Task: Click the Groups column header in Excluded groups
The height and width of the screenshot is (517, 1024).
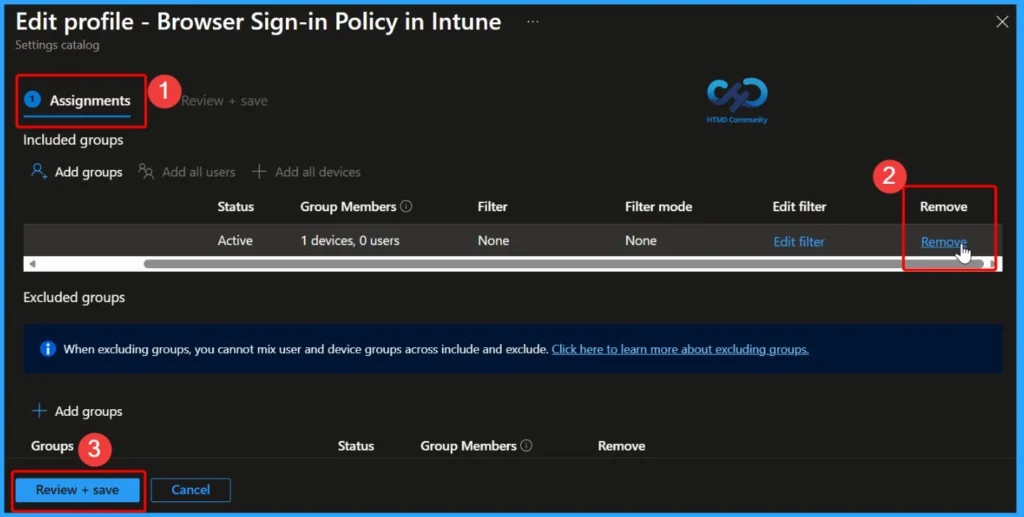Action: tap(52, 446)
